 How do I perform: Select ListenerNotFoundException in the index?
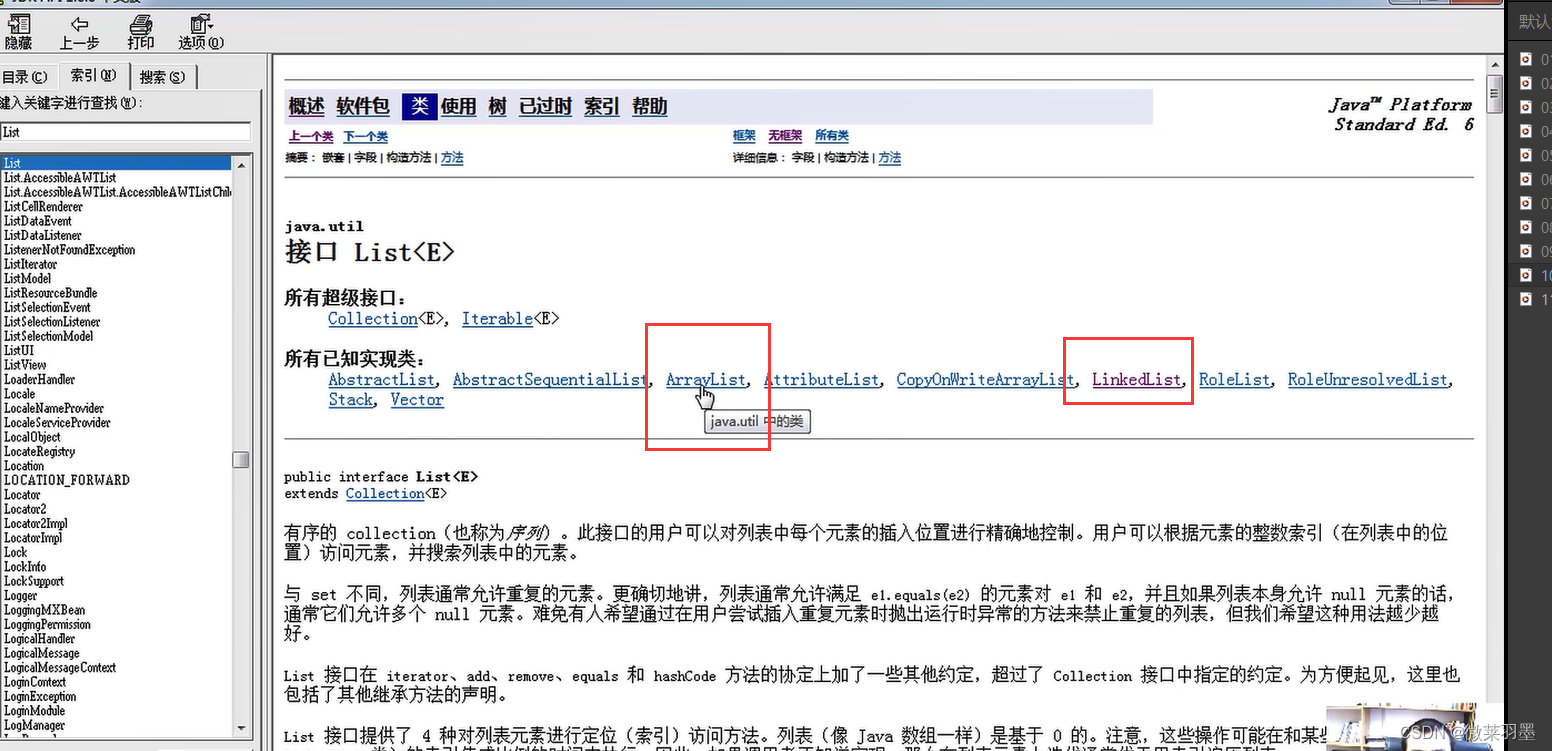point(69,250)
